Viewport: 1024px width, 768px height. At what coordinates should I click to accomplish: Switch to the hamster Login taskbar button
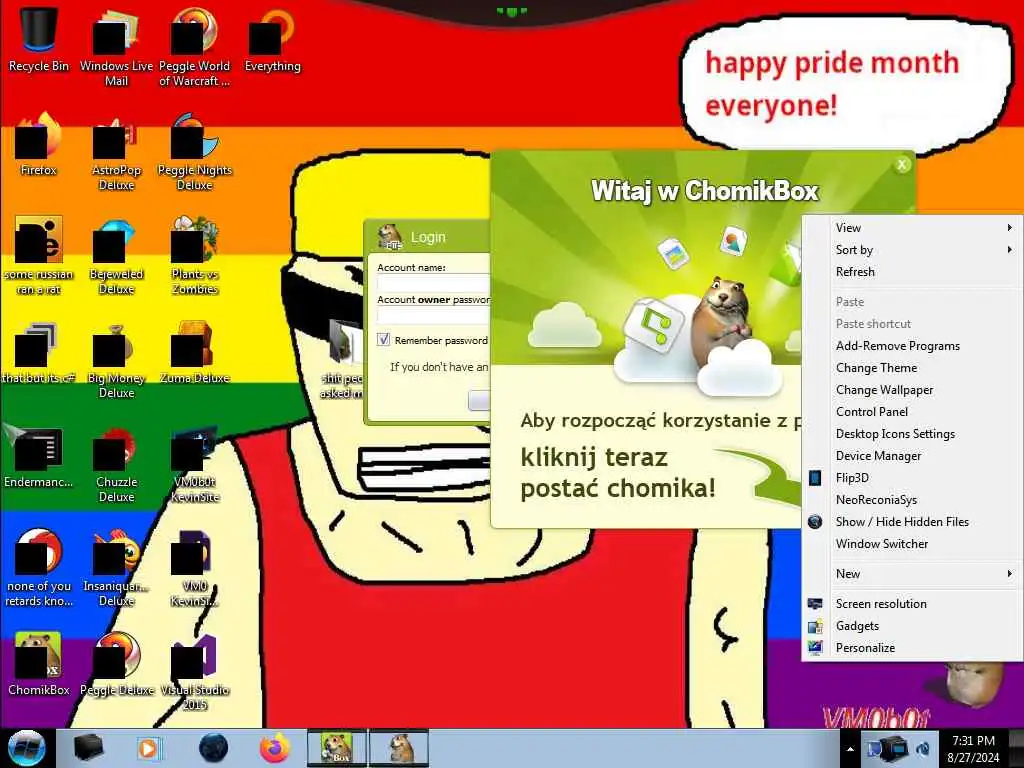pos(400,748)
